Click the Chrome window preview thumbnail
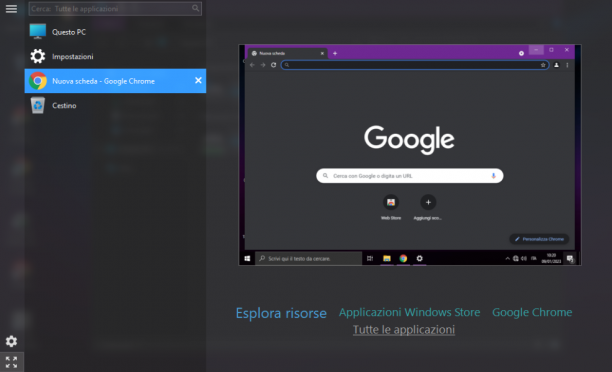This screenshot has height=372, width=612. tap(410, 155)
